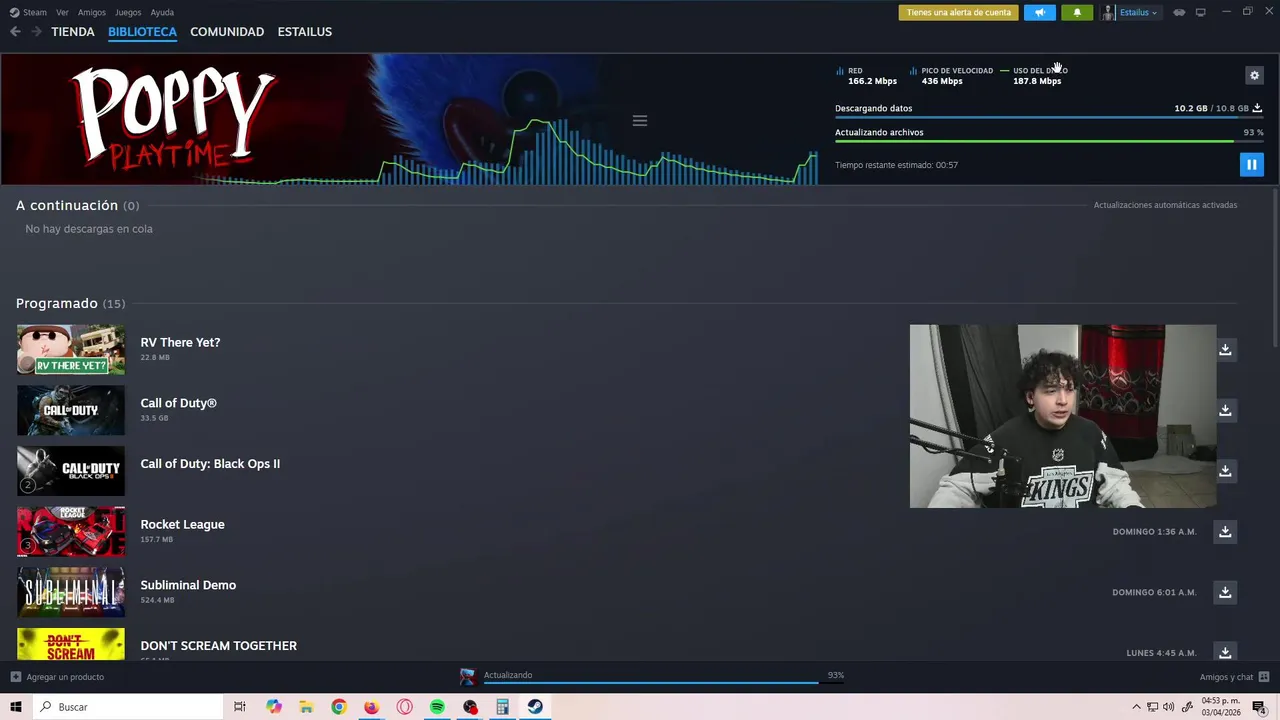
Task: Open the ESTAILUS profile tab
Action: [305, 32]
